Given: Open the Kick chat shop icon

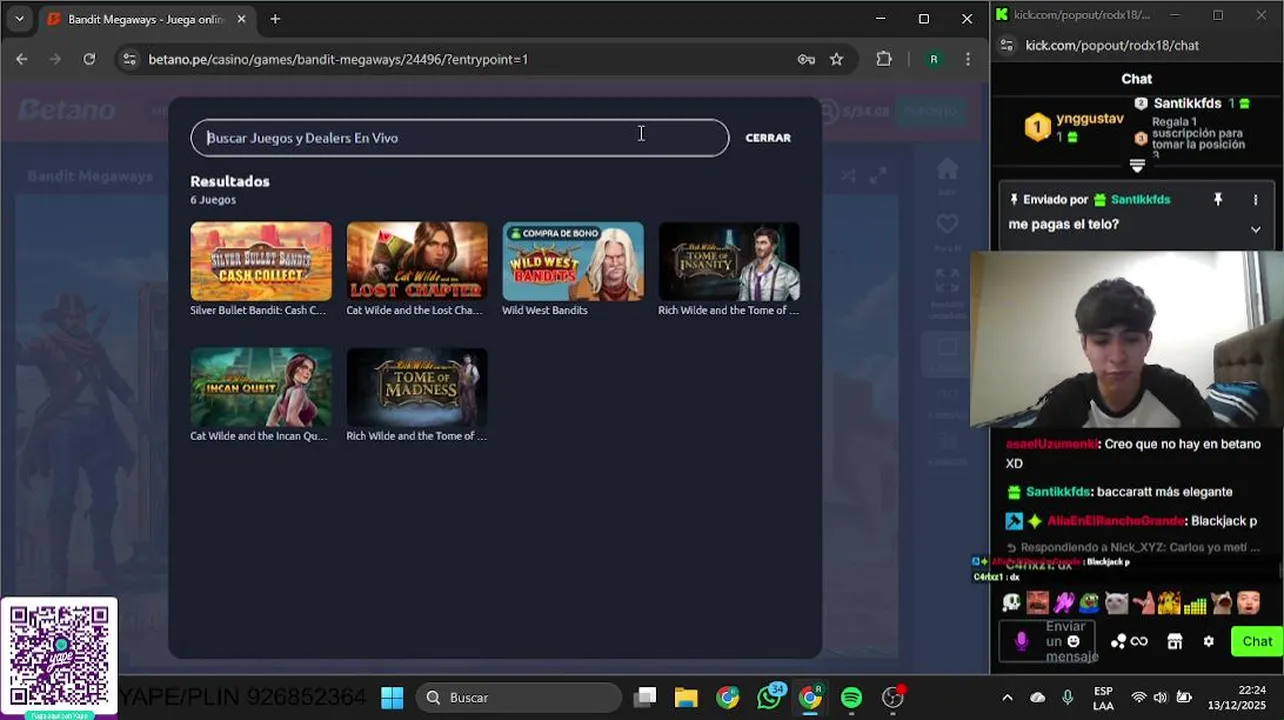Looking at the screenshot, I should [x=1175, y=642].
